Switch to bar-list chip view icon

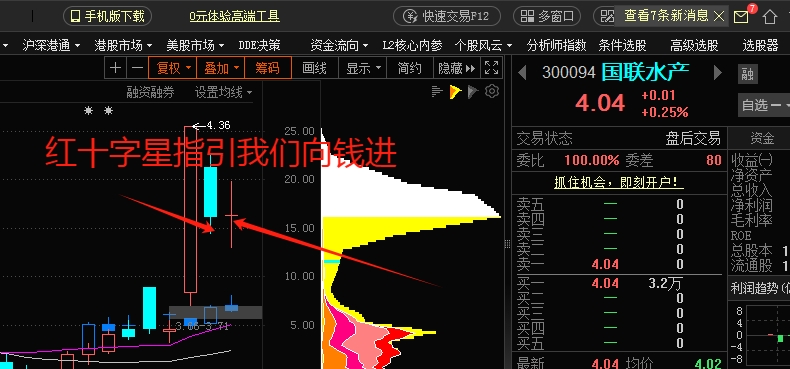(x=437, y=92)
